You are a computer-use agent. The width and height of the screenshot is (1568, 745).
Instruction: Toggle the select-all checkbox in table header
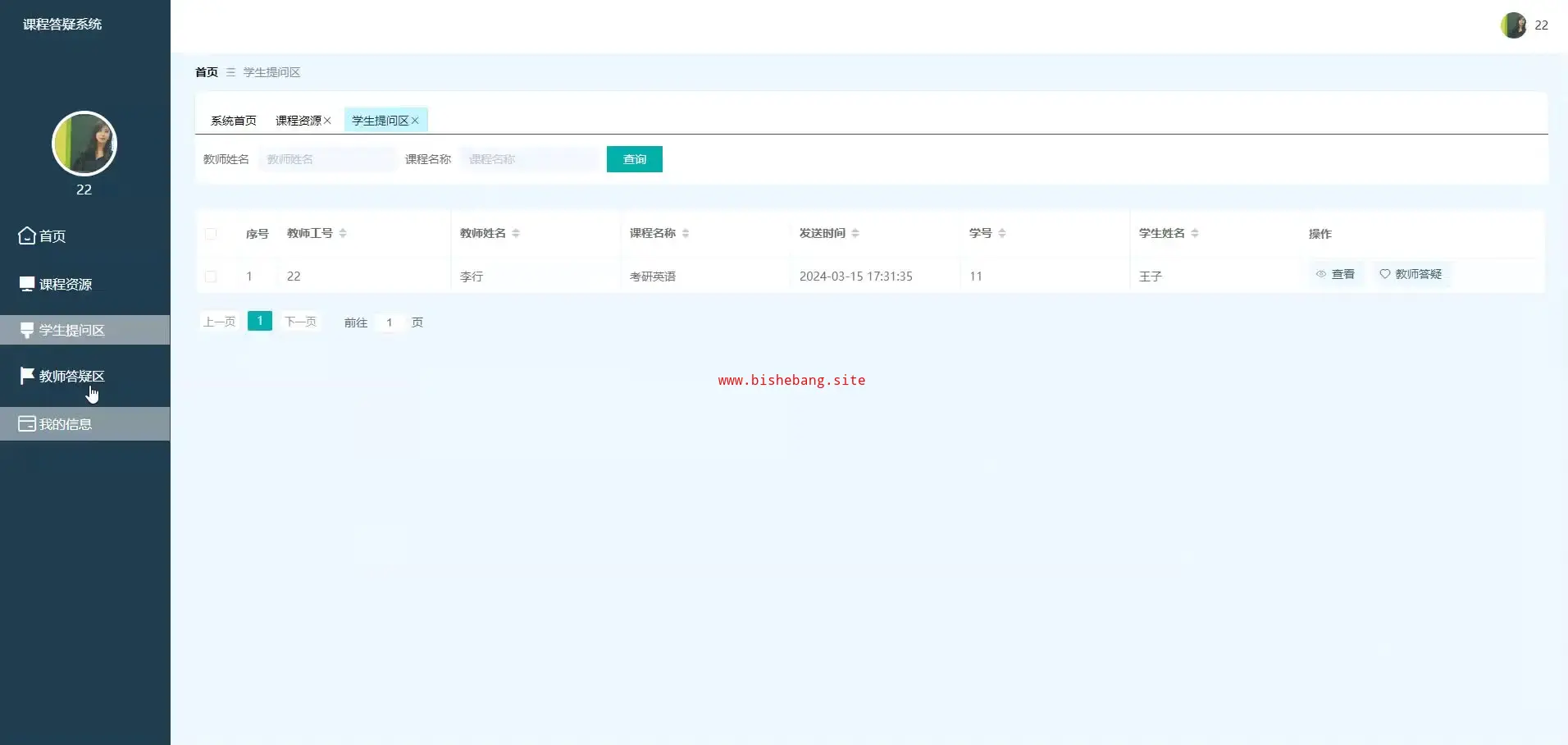point(211,234)
